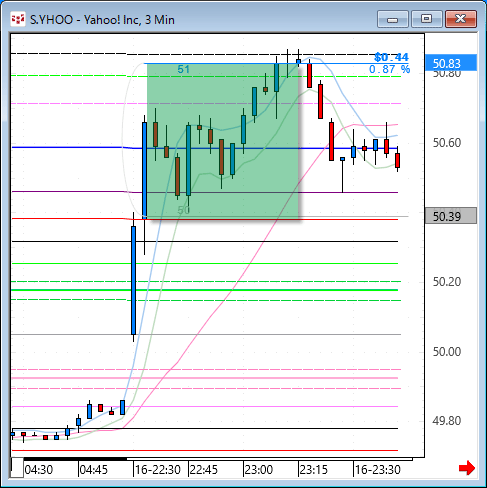Click the 04:45 time axis label
Viewport: 487px width, 488px height.
(94, 470)
